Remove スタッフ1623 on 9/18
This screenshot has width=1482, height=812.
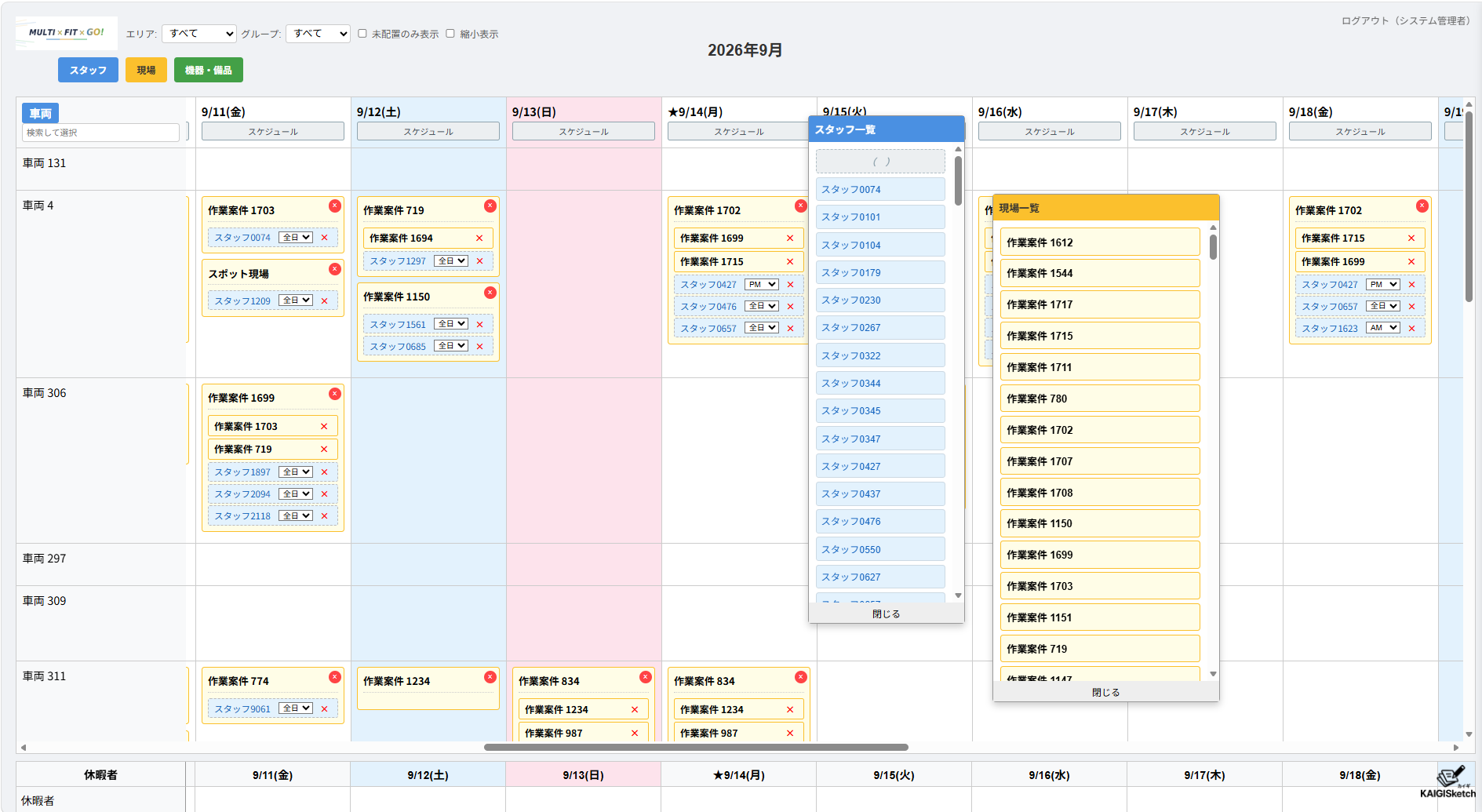pyautogui.click(x=1411, y=329)
